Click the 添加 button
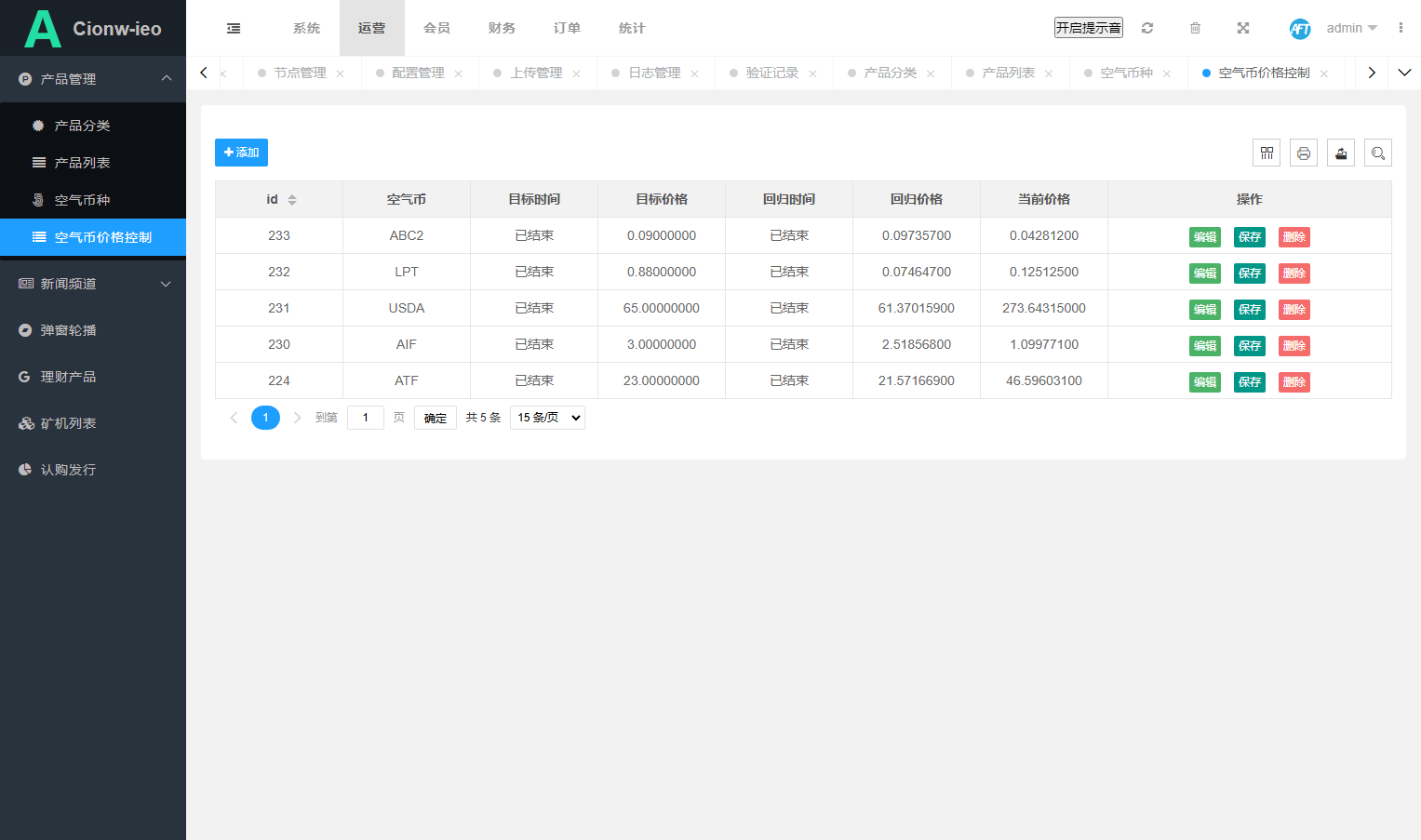The width and height of the screenshot is (1421, 840). tap(241, 153)
